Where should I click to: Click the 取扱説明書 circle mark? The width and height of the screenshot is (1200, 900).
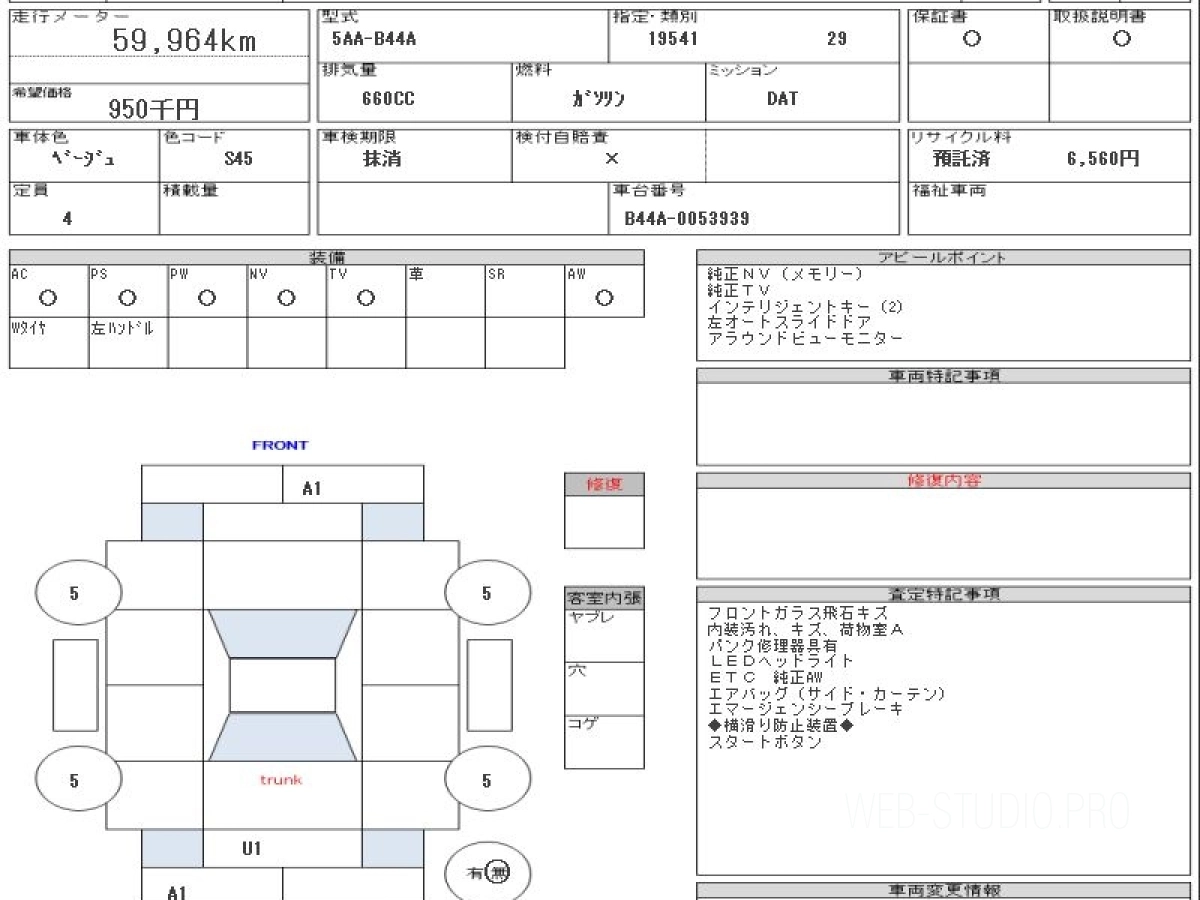1122,39
